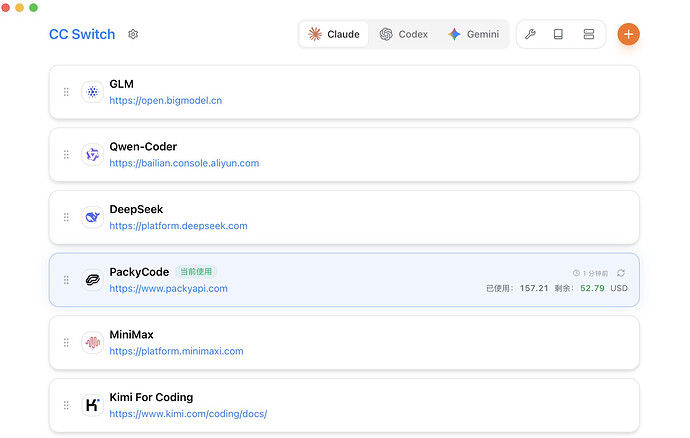Open the platform.deepseek.com link
Screen dimensions: 690x438
178,225
